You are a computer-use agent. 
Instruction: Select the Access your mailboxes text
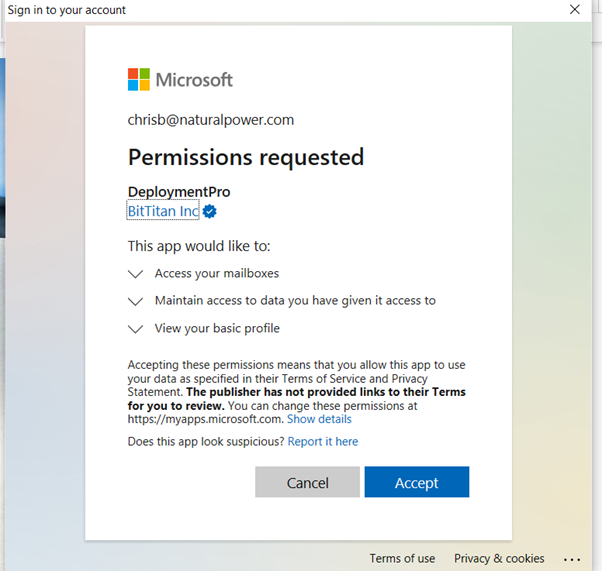[217, 273]
